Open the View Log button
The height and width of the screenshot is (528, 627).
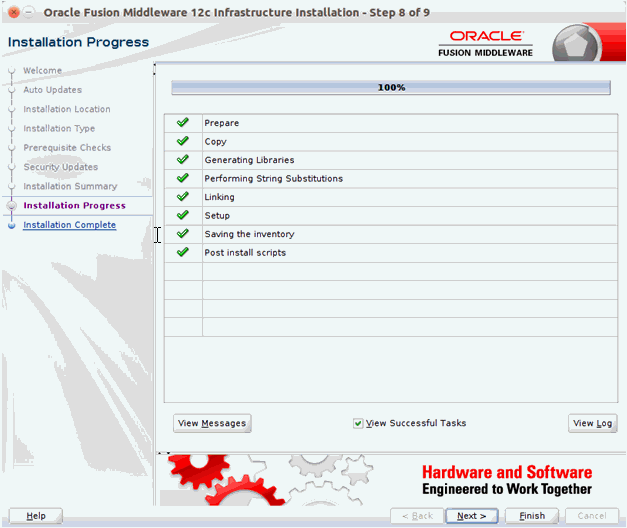pyautogui.click(x=593, y=423)
